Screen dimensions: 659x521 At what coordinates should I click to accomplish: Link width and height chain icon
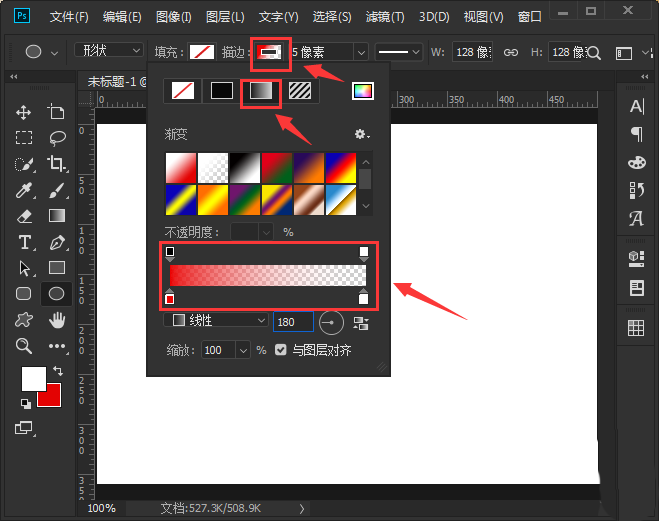[511, 53]
